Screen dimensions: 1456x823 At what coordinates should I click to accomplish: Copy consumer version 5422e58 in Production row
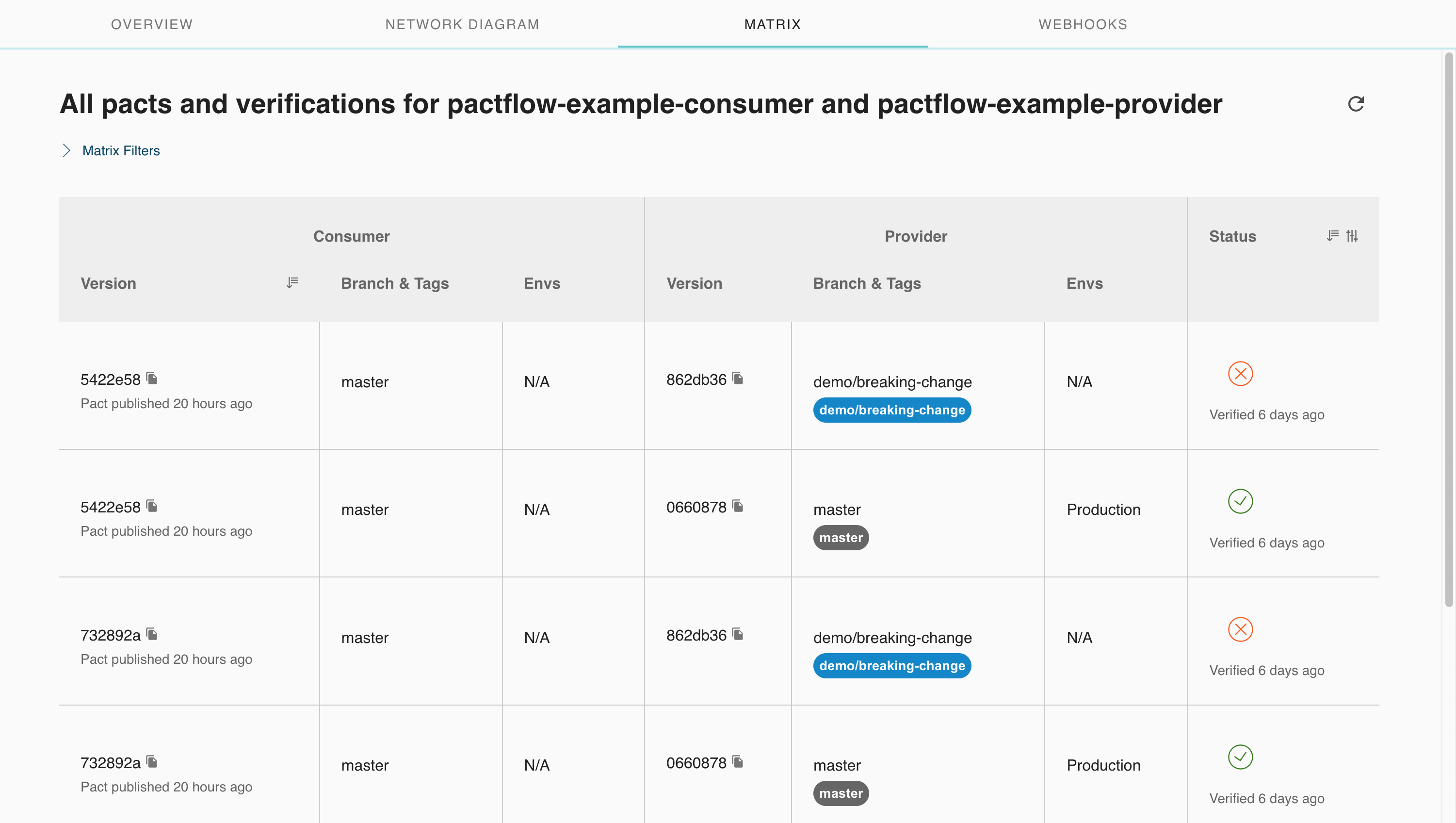(151, 506)
